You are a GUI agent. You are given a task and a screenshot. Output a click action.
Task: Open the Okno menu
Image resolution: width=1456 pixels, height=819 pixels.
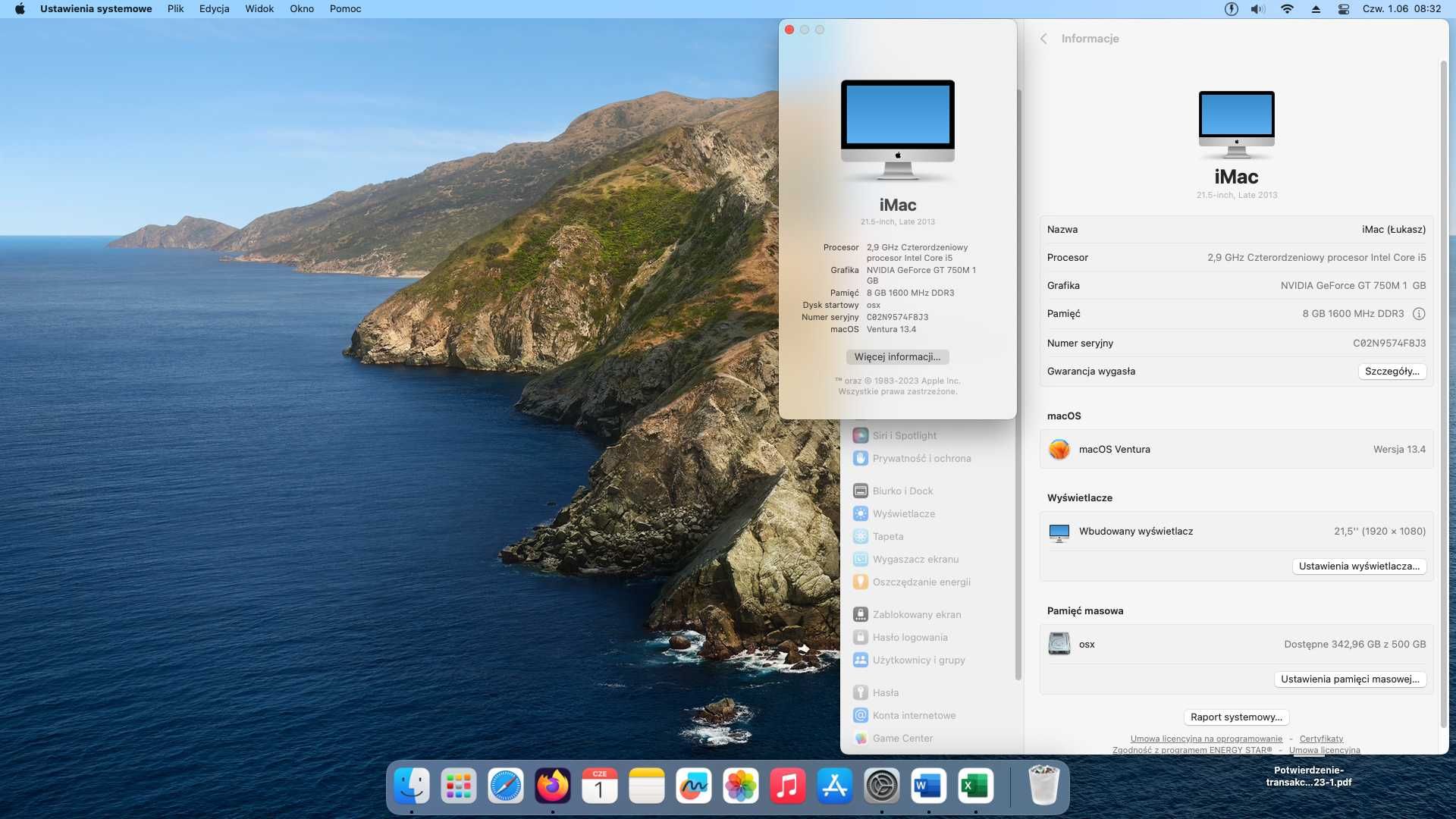click(302, 9)
